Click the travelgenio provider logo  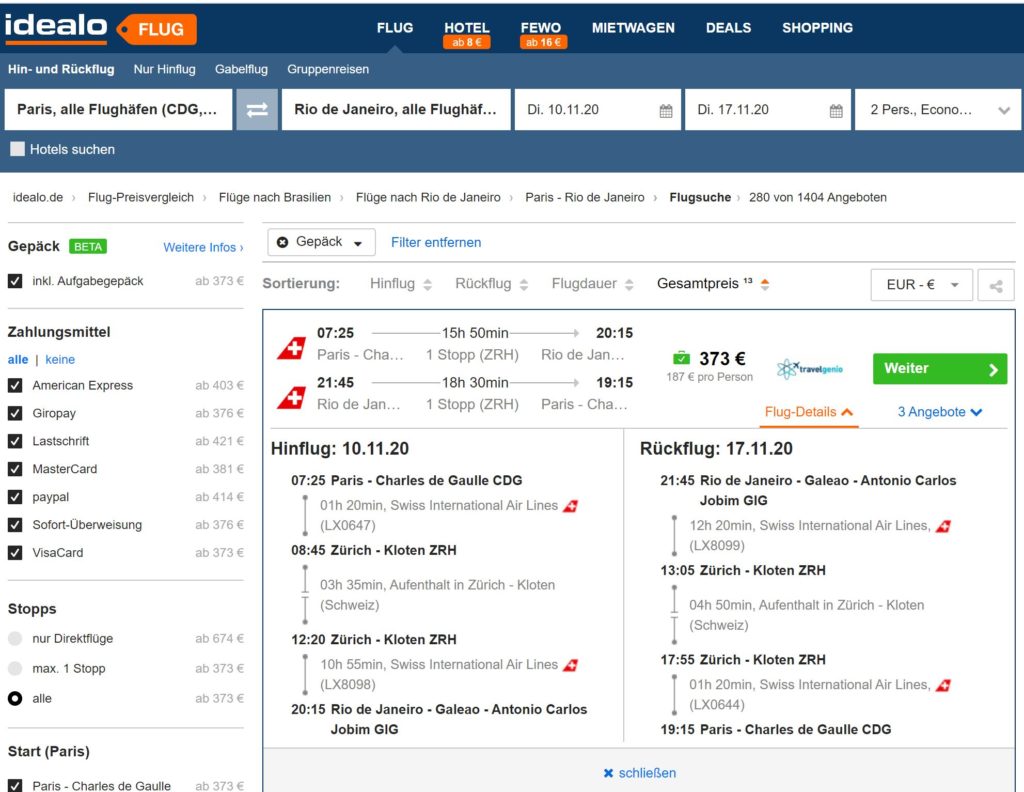point(810,369)
